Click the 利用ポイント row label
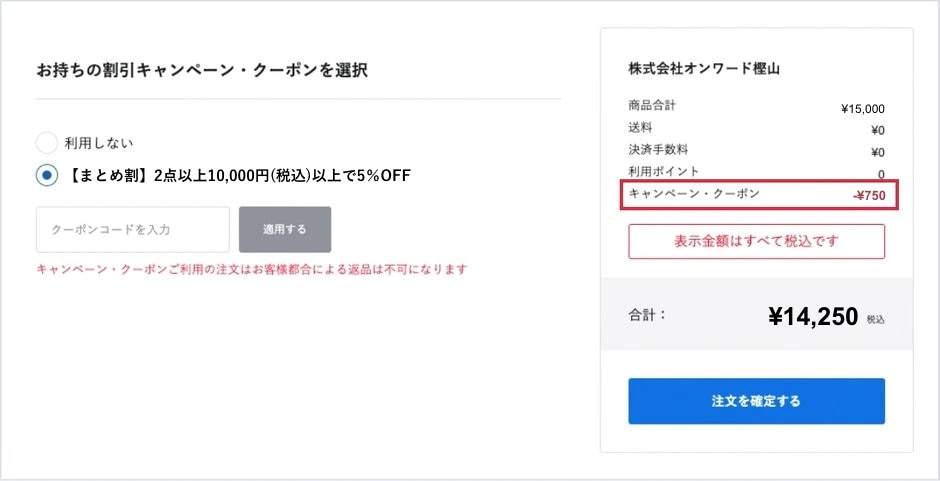 [x=663, y=172]
